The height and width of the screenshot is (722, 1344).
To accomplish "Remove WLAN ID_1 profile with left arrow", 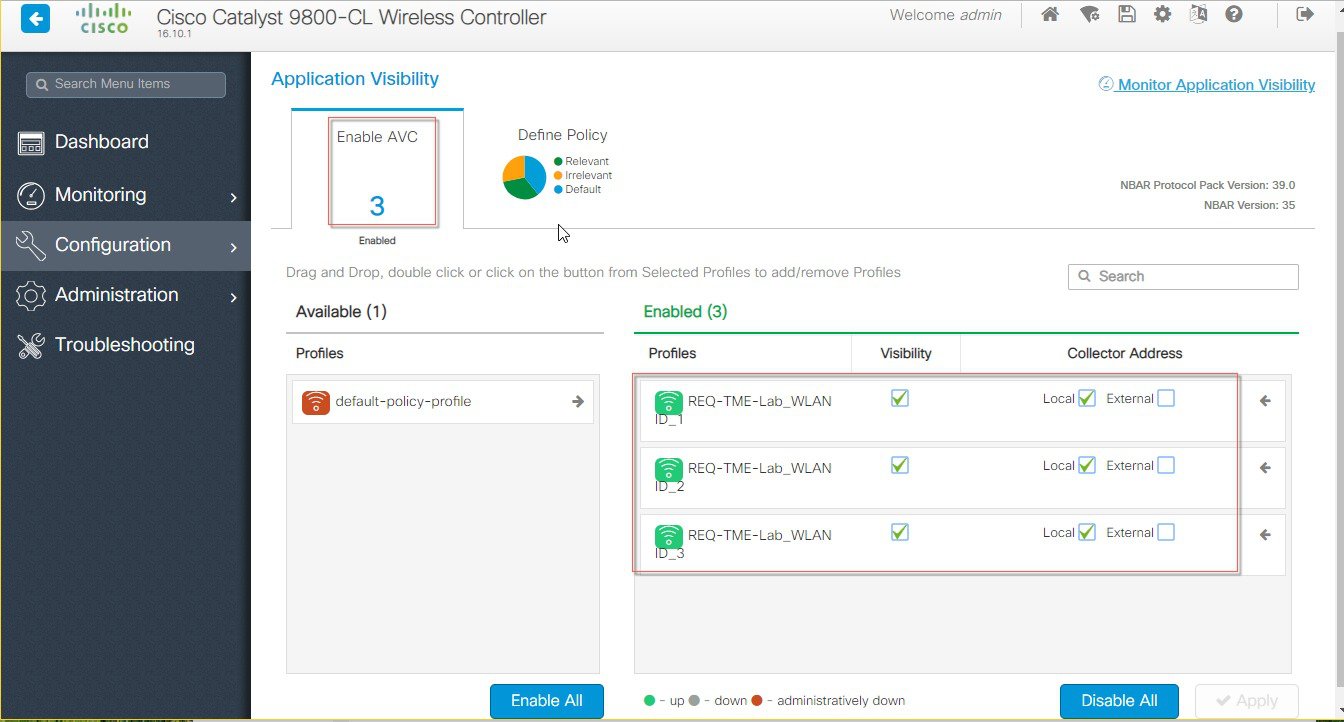I will [x=1265, y=401].
